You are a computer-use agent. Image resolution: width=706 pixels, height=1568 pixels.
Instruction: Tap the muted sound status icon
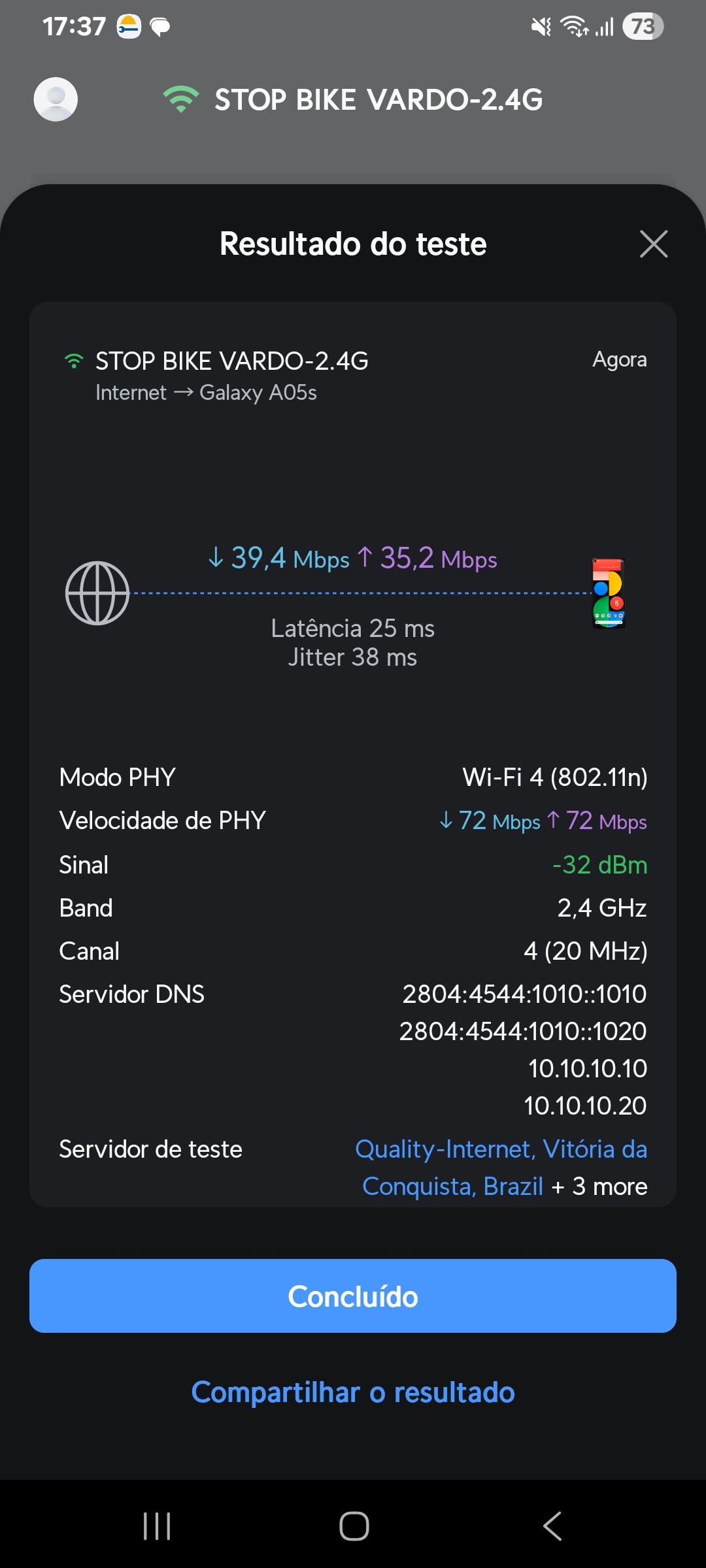541,27
